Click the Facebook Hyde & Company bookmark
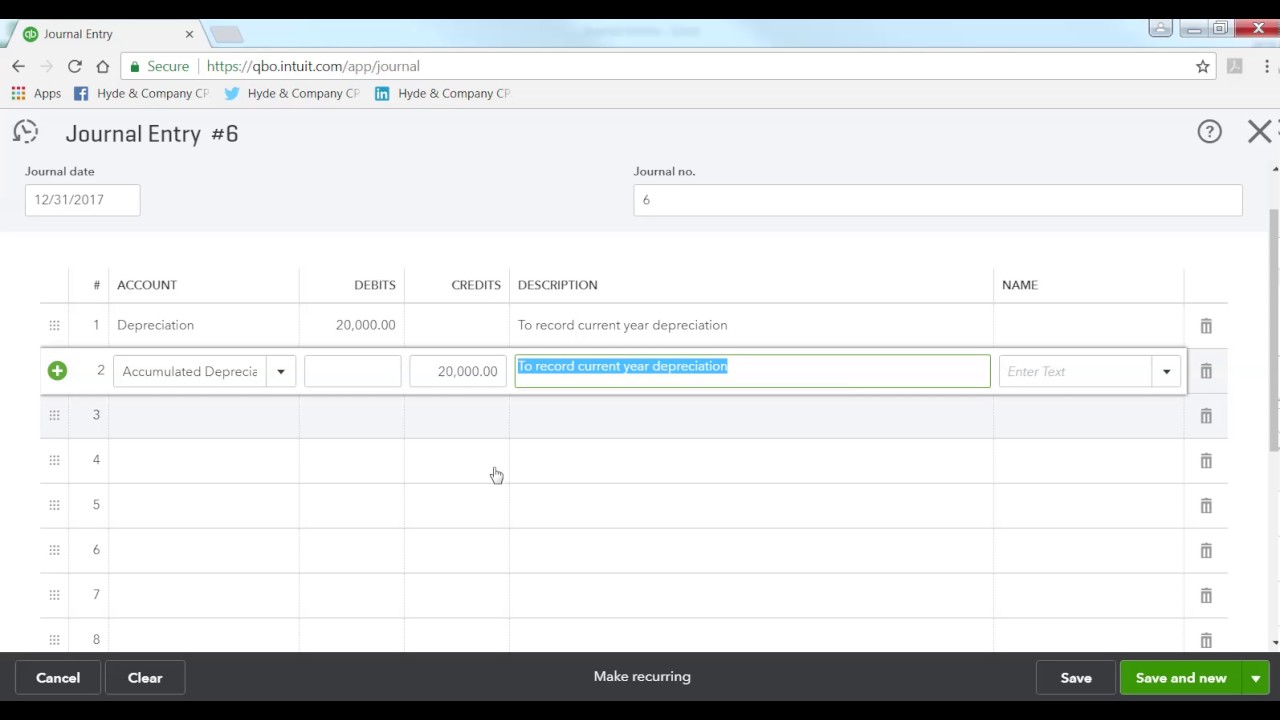Screen dimensions: 1280x720 coord(141,93)
